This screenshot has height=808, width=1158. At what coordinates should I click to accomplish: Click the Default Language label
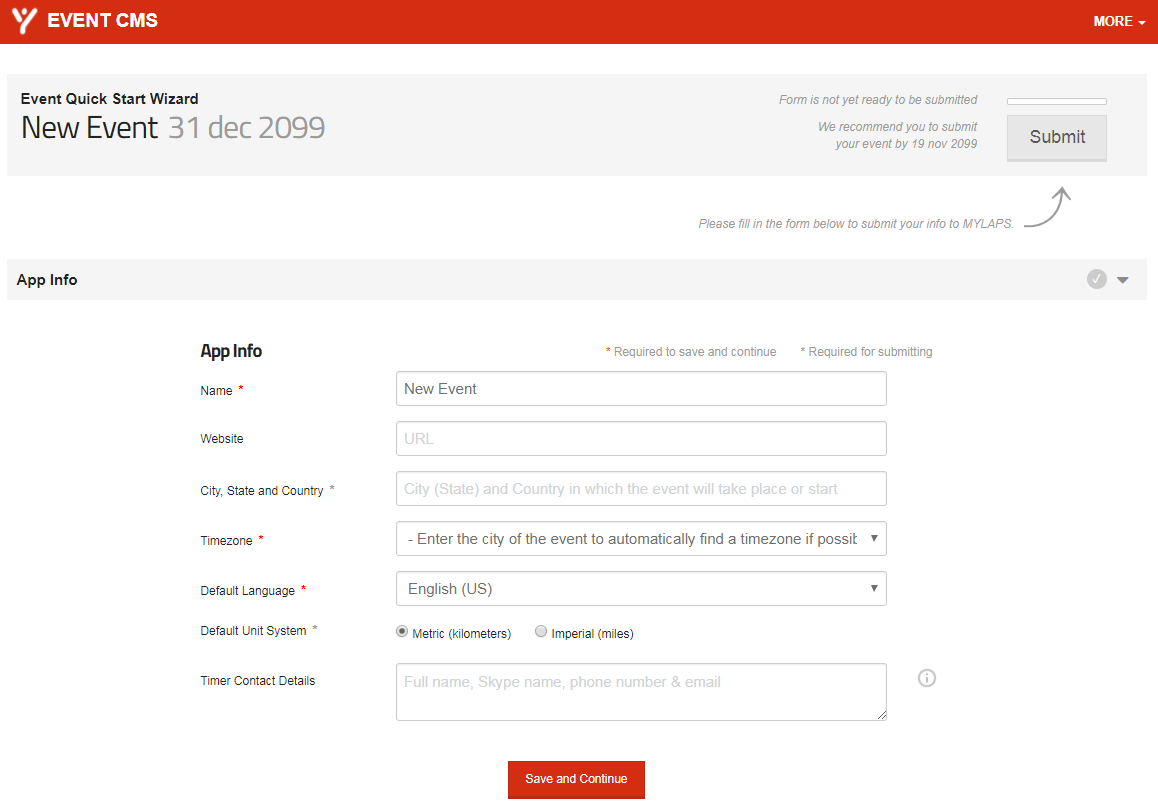(247, 591)
